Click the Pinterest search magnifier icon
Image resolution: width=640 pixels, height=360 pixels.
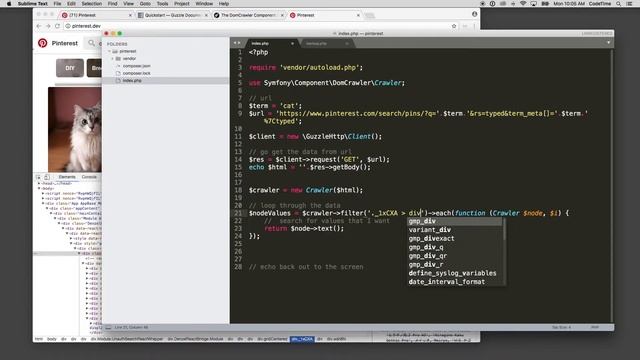(91, 43)
